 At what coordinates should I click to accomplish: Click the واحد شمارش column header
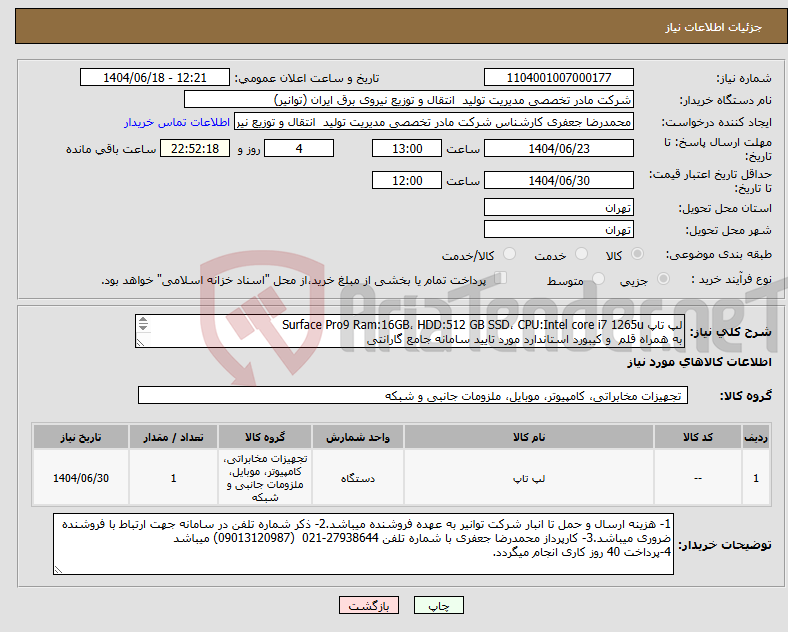[x=358, y=437]
